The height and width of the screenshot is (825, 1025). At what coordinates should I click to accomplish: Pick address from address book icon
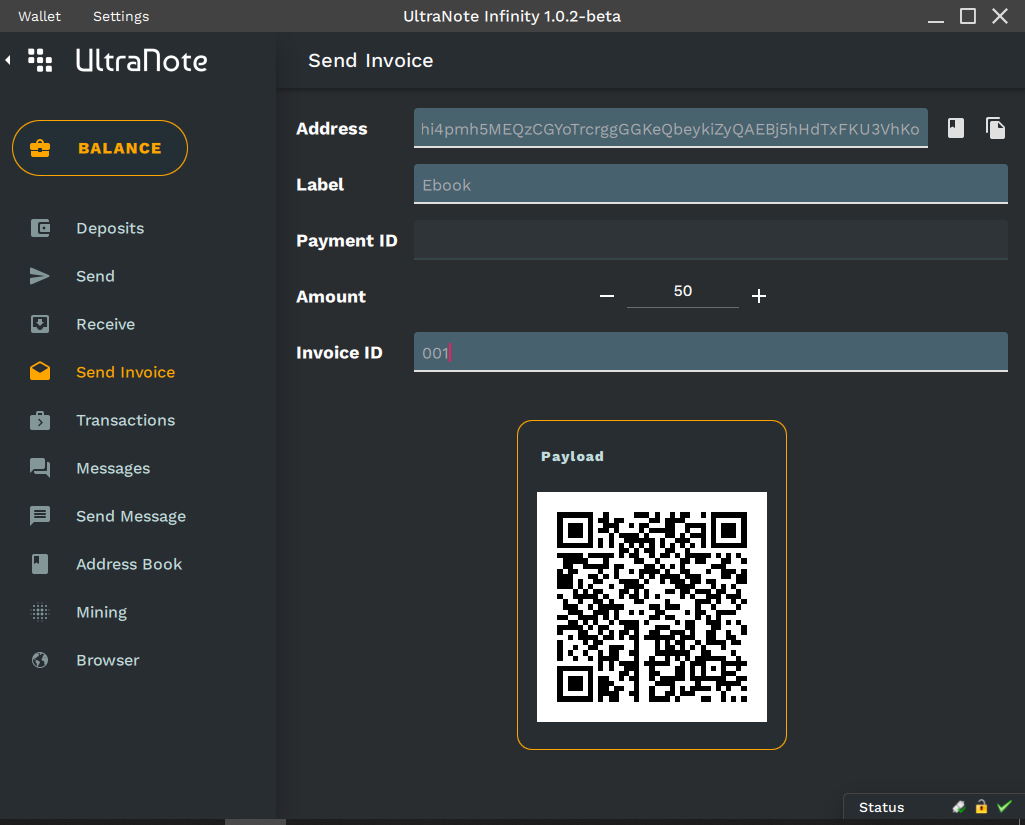956,128
